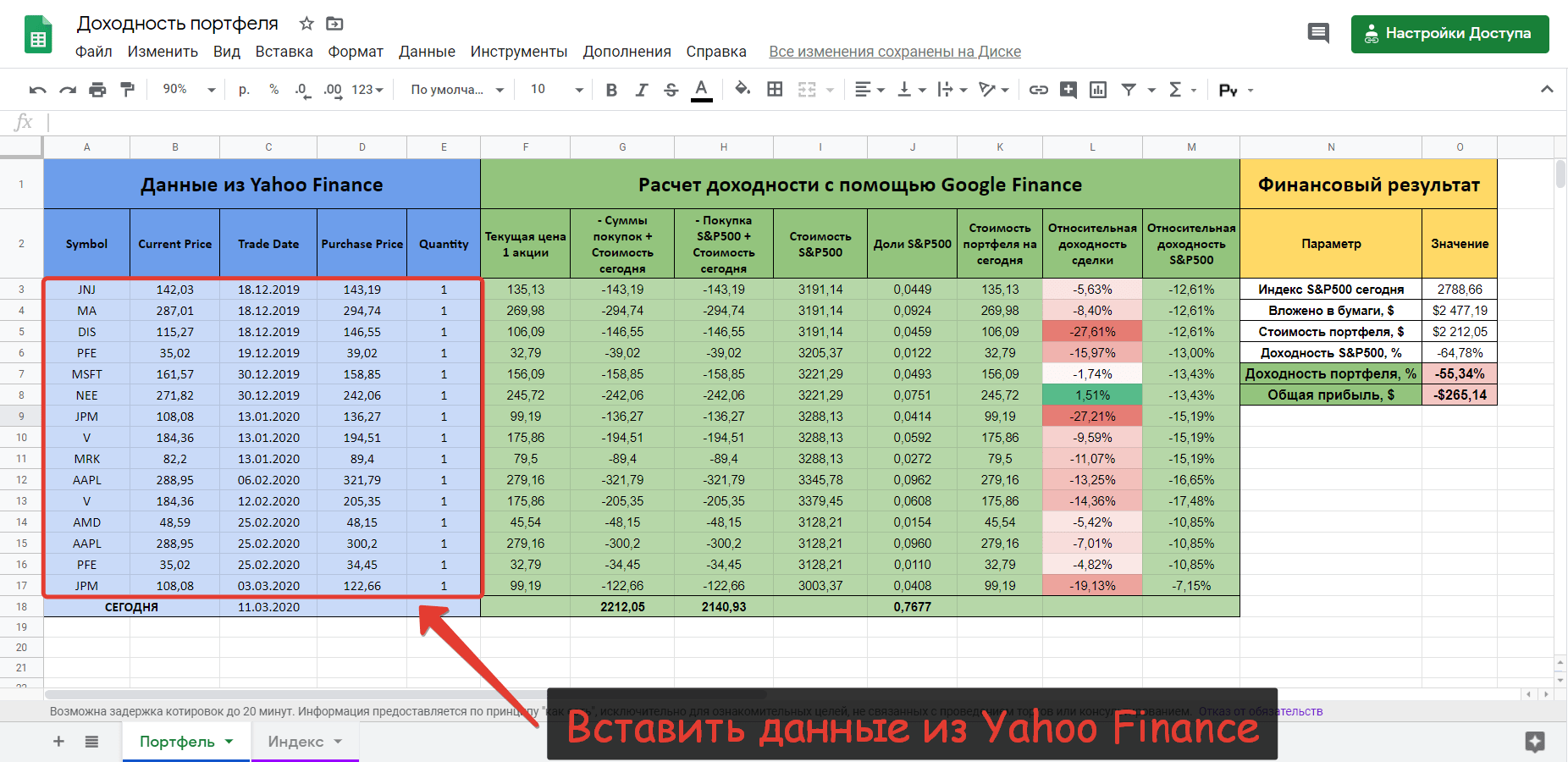The height and width of the screenshot is (762, 1568).
Task: Expand the merge cells dropdown arrow
Action: tap(830, 90)
